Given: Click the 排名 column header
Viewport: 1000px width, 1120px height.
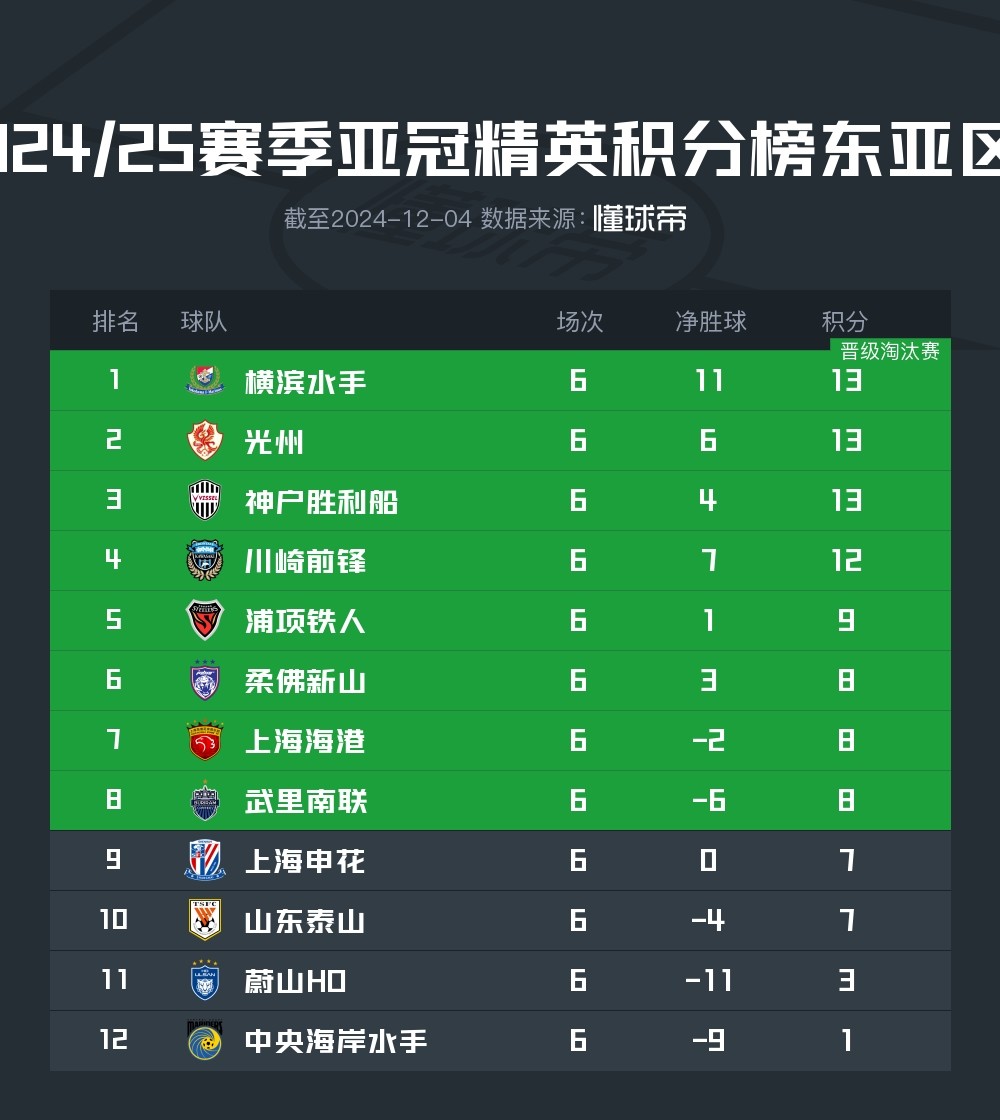Looking at the screenshot, I should click(115, 321).
